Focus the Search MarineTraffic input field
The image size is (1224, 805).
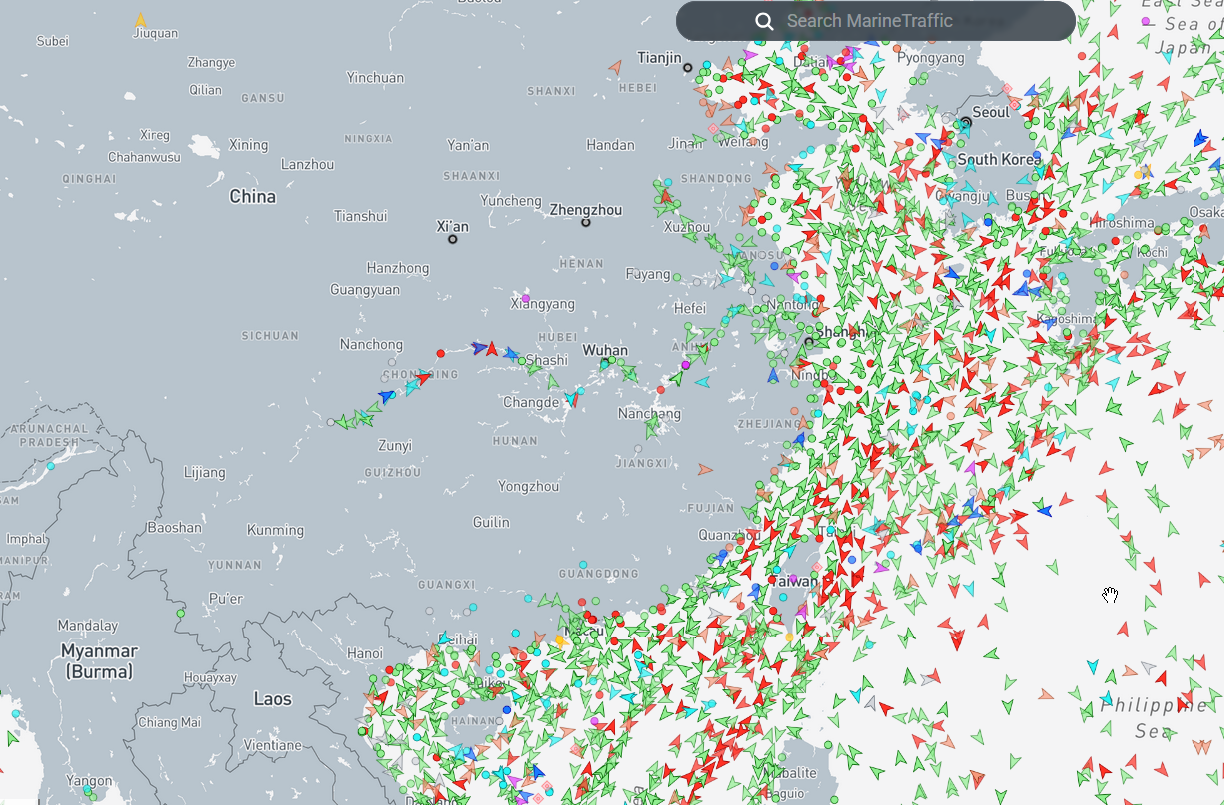coord(900,21)
